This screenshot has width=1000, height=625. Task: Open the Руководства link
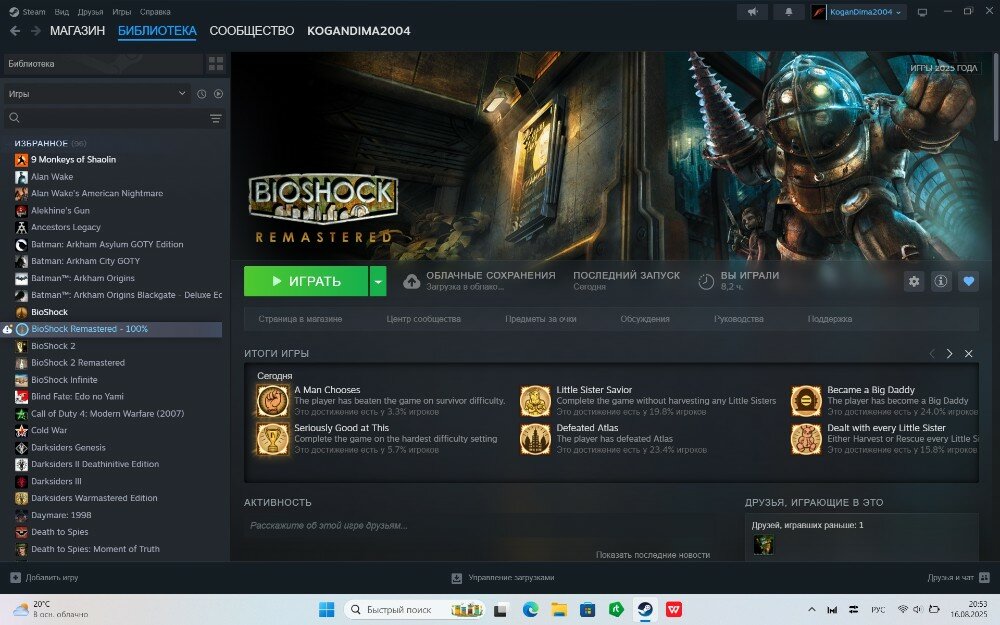click(x=739, y=319)
